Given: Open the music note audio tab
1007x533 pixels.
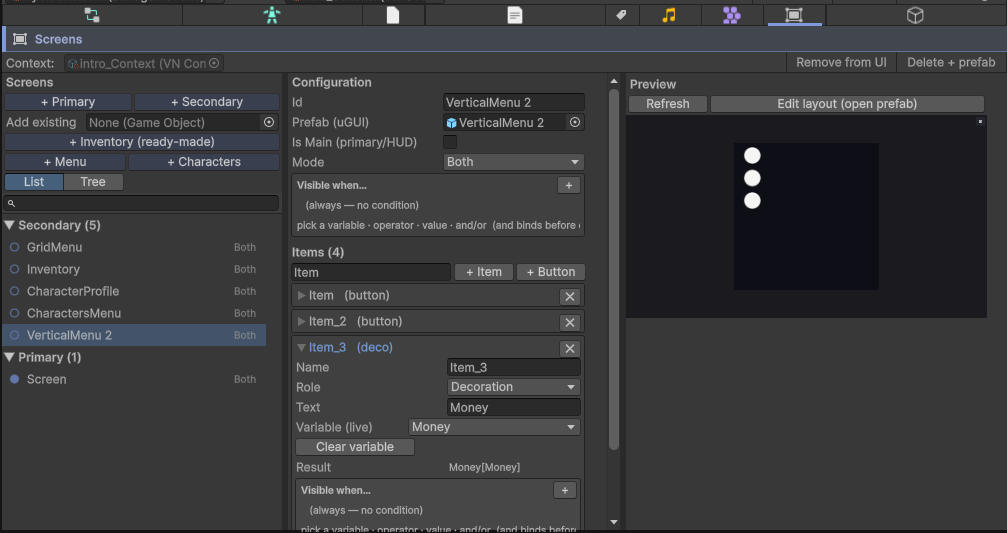Looking at the screenshot, I should pos(669,15).
